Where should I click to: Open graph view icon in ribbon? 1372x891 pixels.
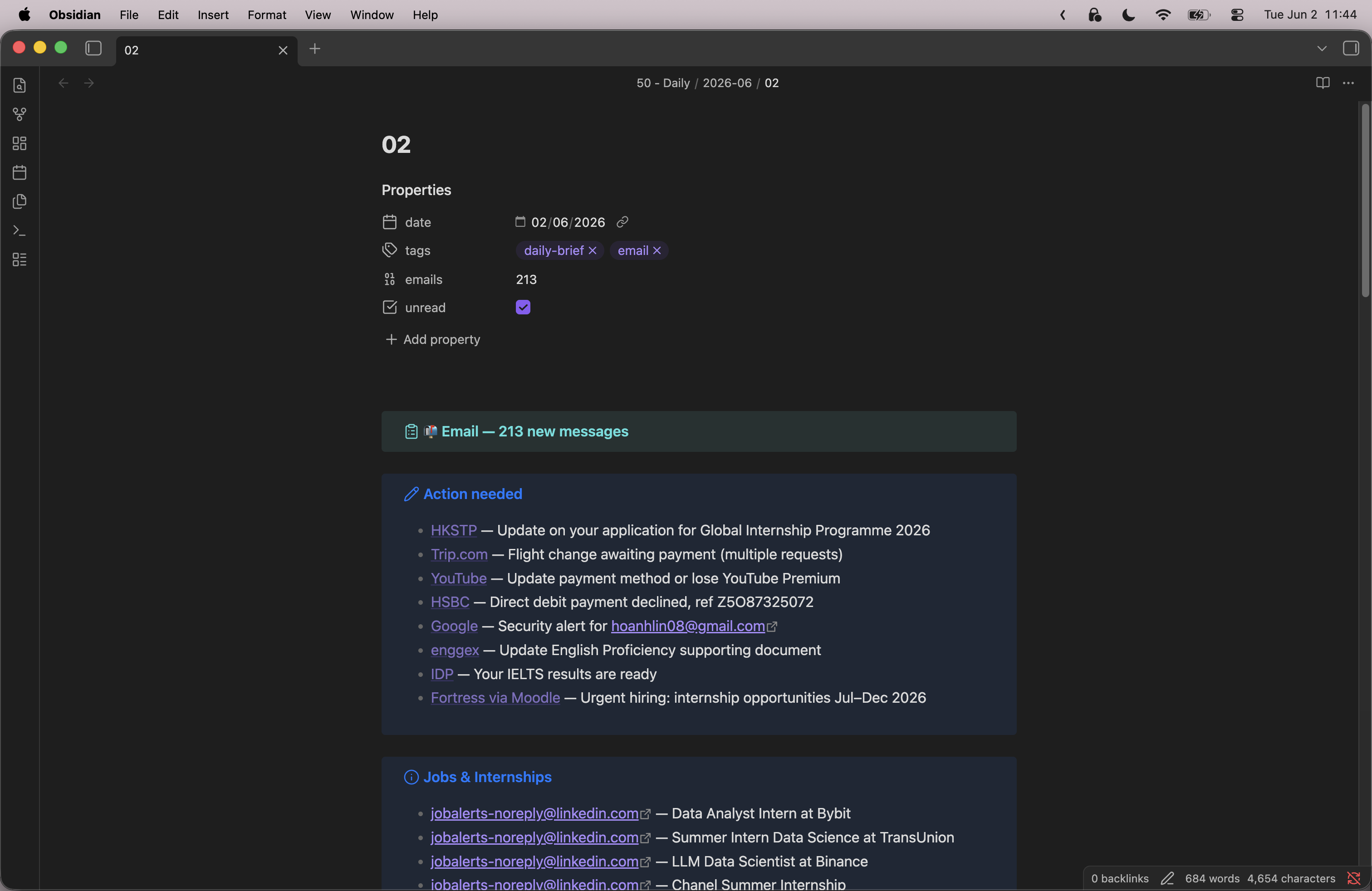click(20, 114)
